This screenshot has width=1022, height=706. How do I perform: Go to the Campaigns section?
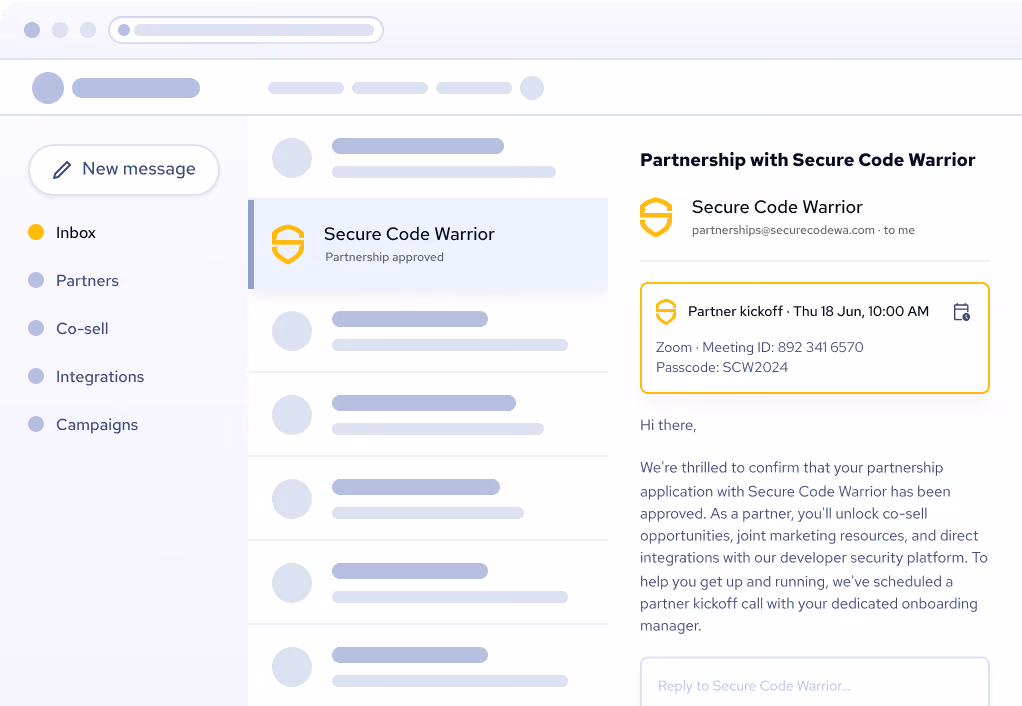[97, 425]
